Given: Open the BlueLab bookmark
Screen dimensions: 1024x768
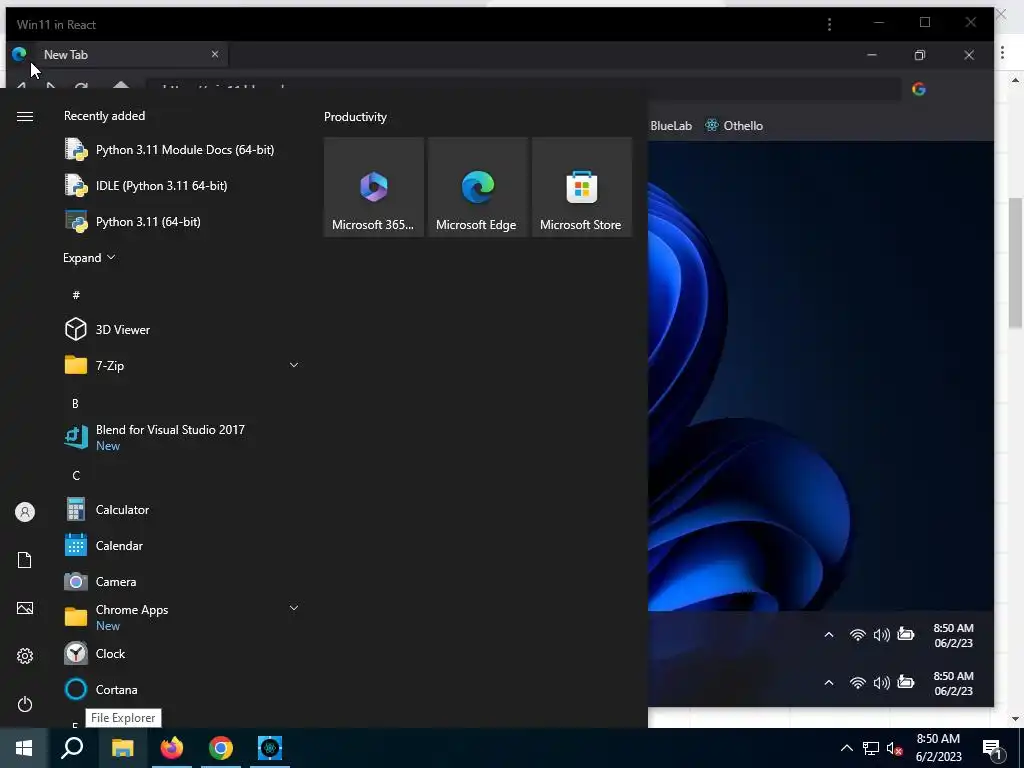Looking at the screenshot, I should [x=671, y=125].
